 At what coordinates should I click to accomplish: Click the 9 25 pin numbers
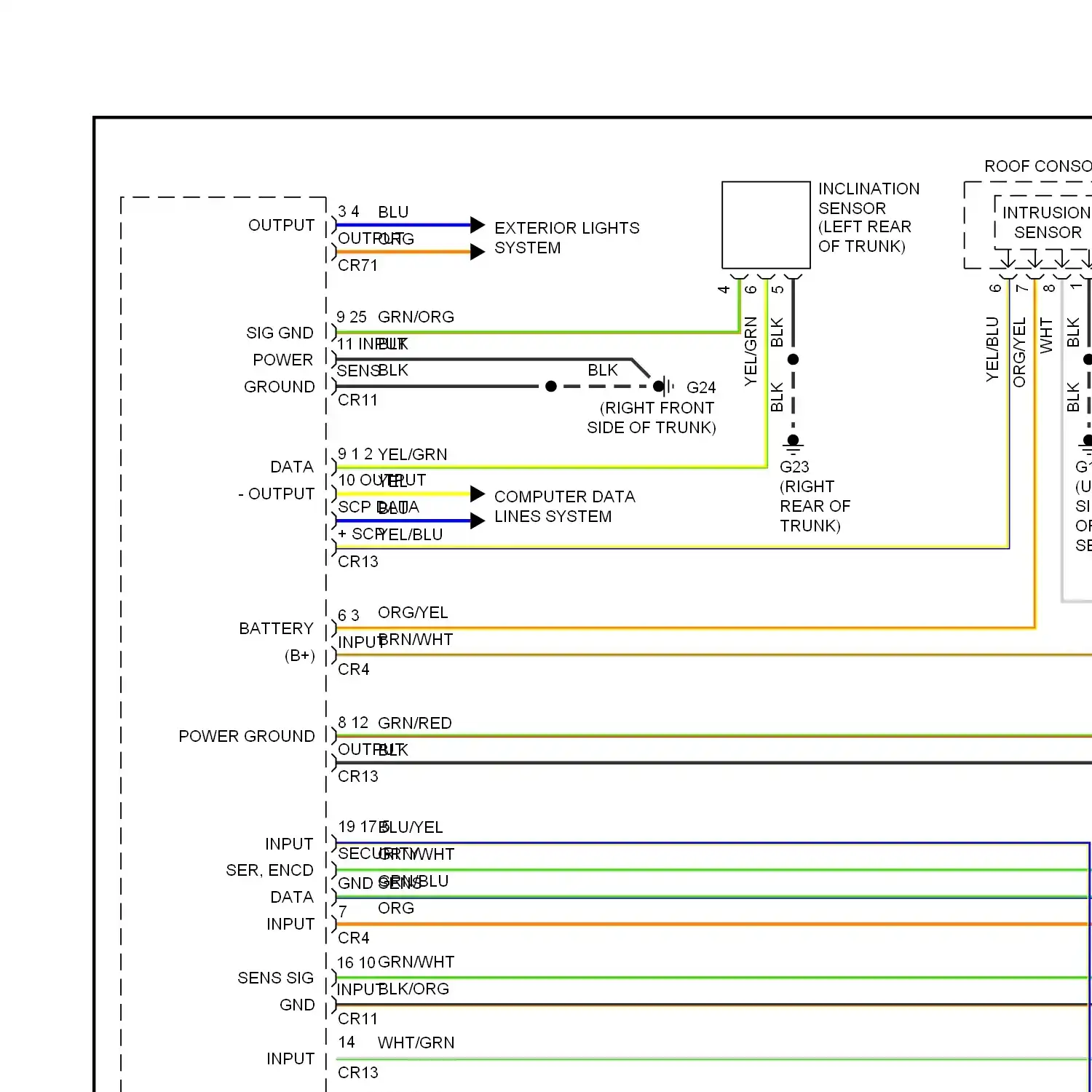pos(352,317)
